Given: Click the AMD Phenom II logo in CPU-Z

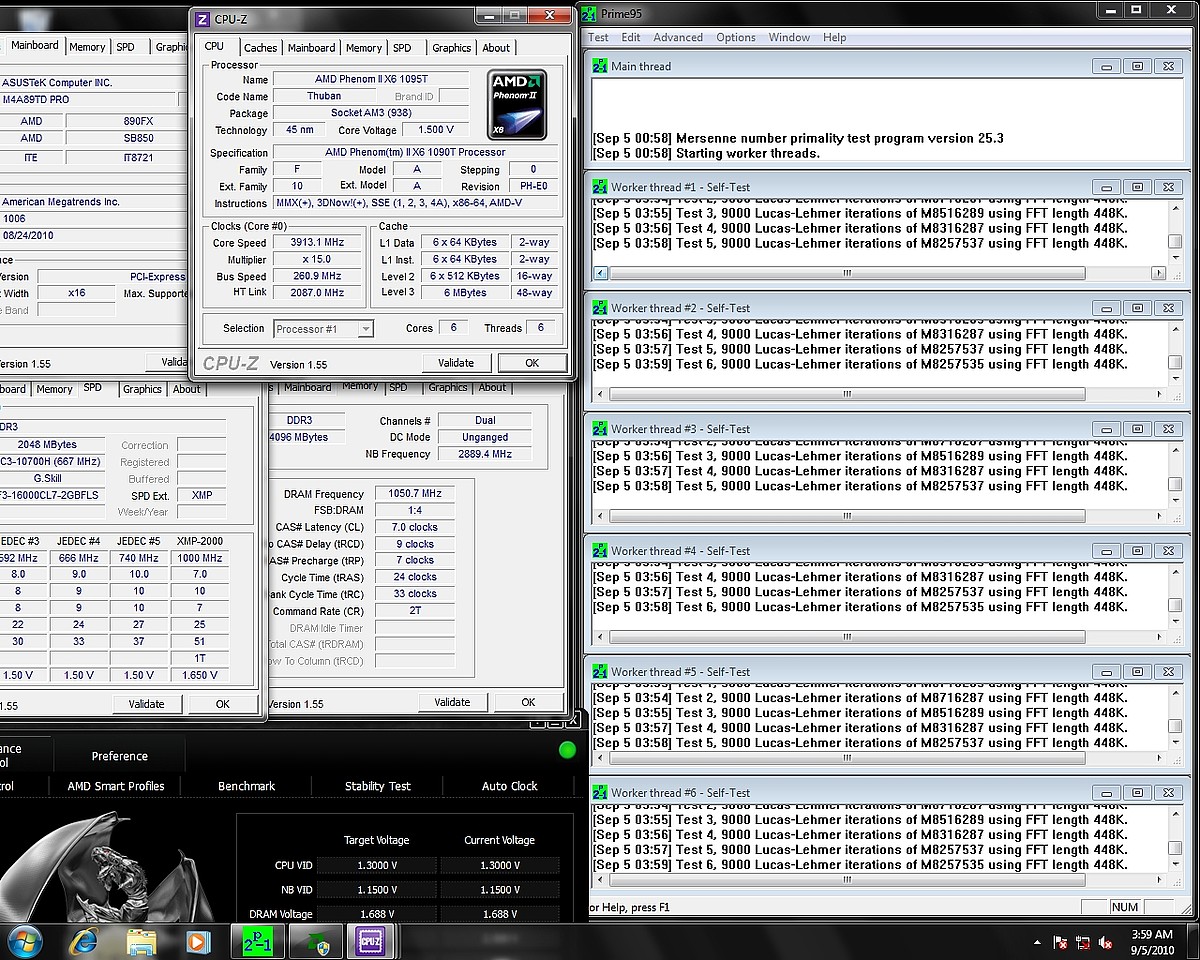Looking at the screenshot, I should click(517, 104).
